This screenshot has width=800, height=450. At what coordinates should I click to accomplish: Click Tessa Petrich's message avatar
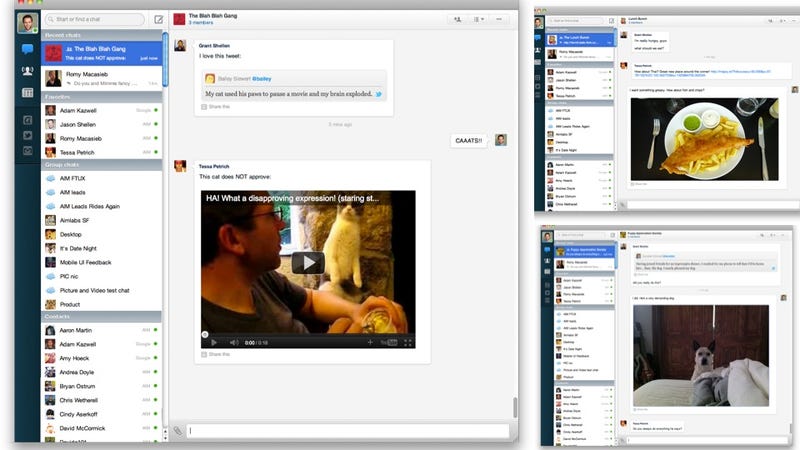[180, 166]
